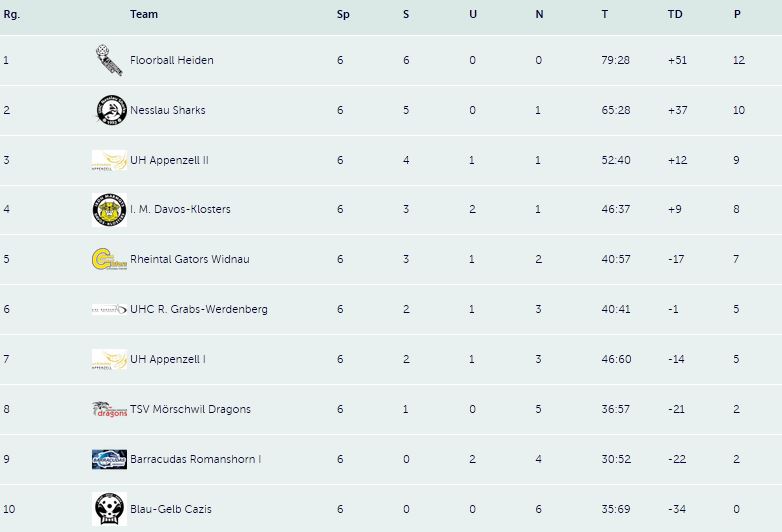Click the UH Appenzell I logo
The image size is (782, 532).
coord(109,359)
